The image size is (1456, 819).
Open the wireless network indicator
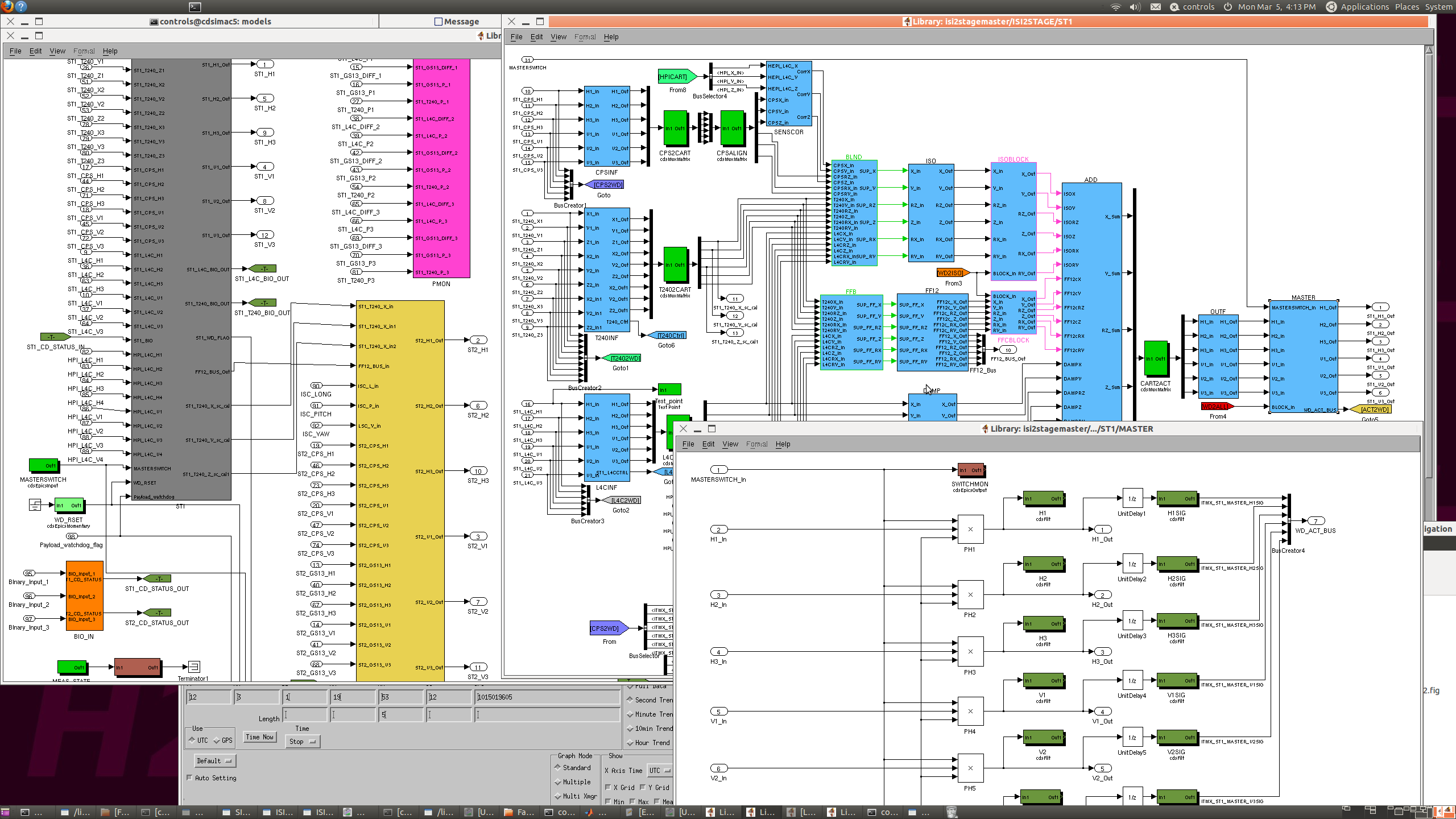tap(1116, 7)
